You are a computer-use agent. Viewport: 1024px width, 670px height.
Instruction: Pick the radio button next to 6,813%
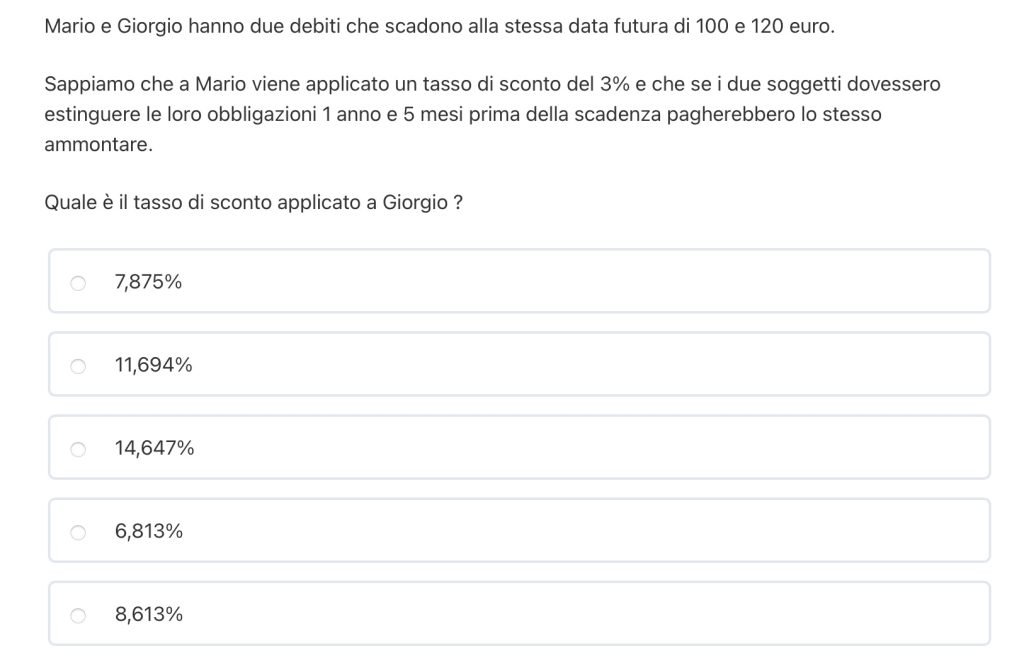tap(78, 532)
